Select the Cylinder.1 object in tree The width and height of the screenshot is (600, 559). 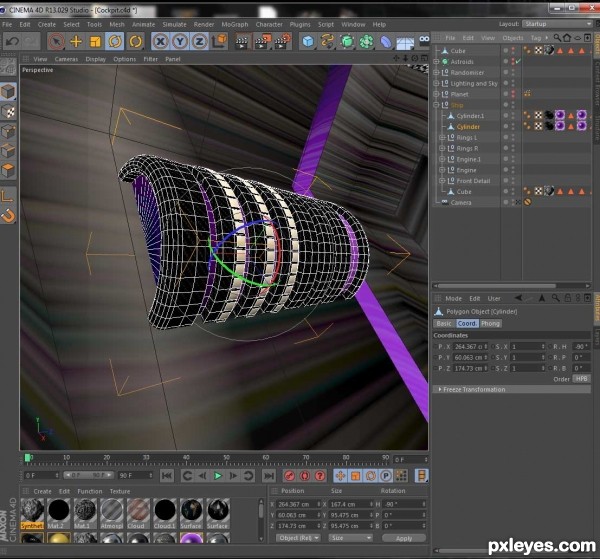470,116
